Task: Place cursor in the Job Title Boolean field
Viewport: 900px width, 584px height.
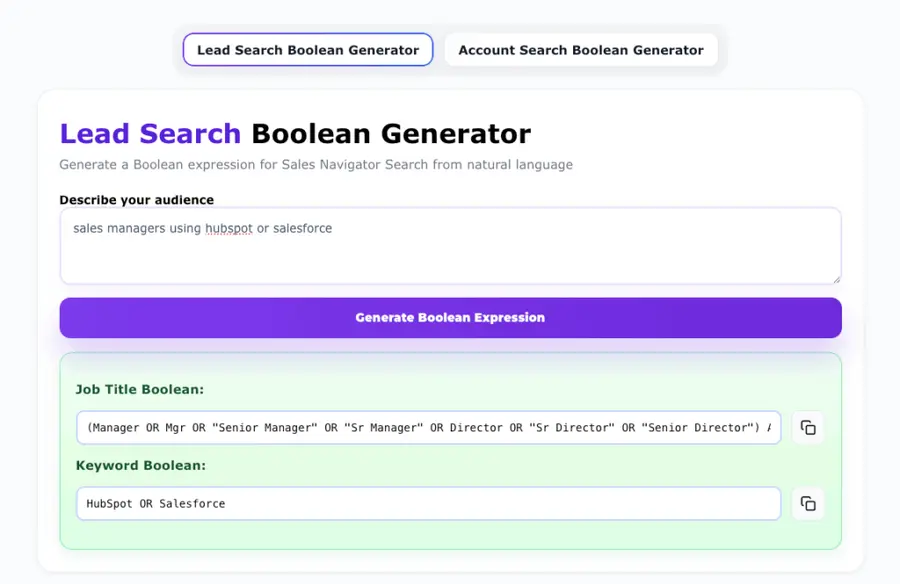Action: (428, 427)
